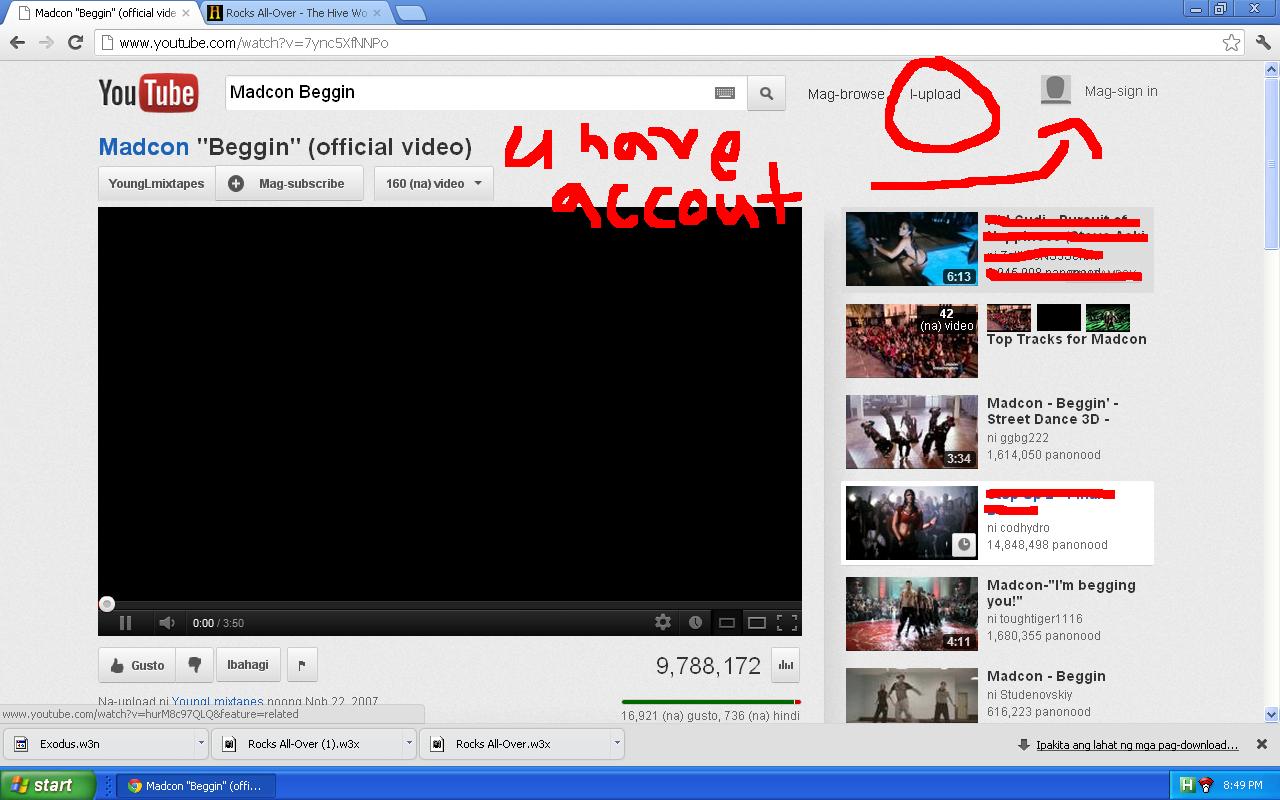This screenshot has height=800, width=1280.
Task: Pause the video with the pause button
Action: [x=126, y=623]
